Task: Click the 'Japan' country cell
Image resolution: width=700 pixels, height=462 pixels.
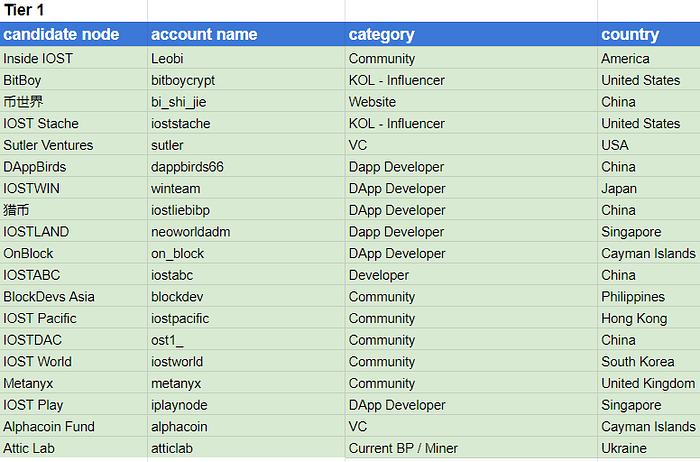Action: [x=649, y=188]
